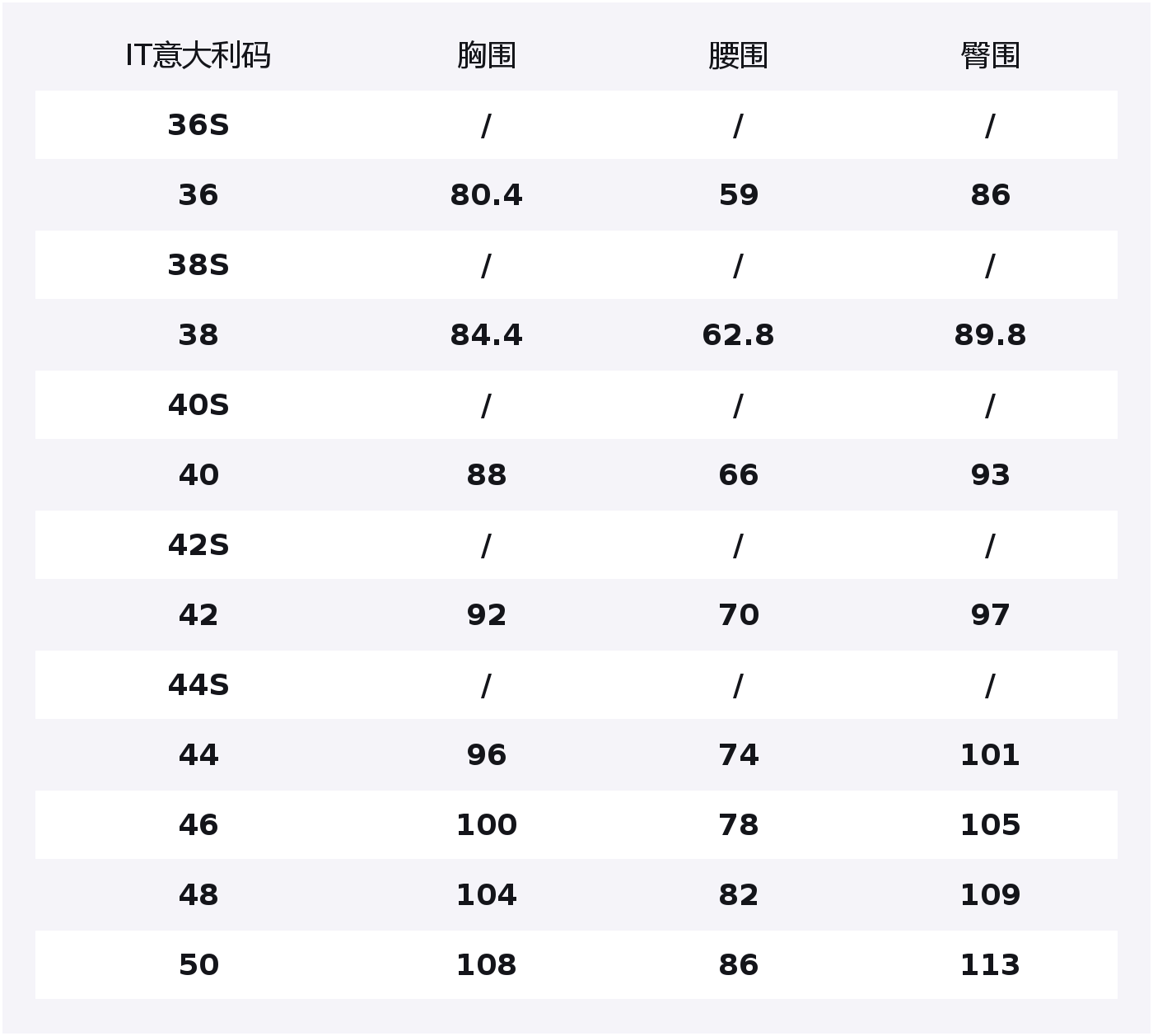Click the 100 bust value
Viewport: 1153px width, 1036px height.
point(486,825)
